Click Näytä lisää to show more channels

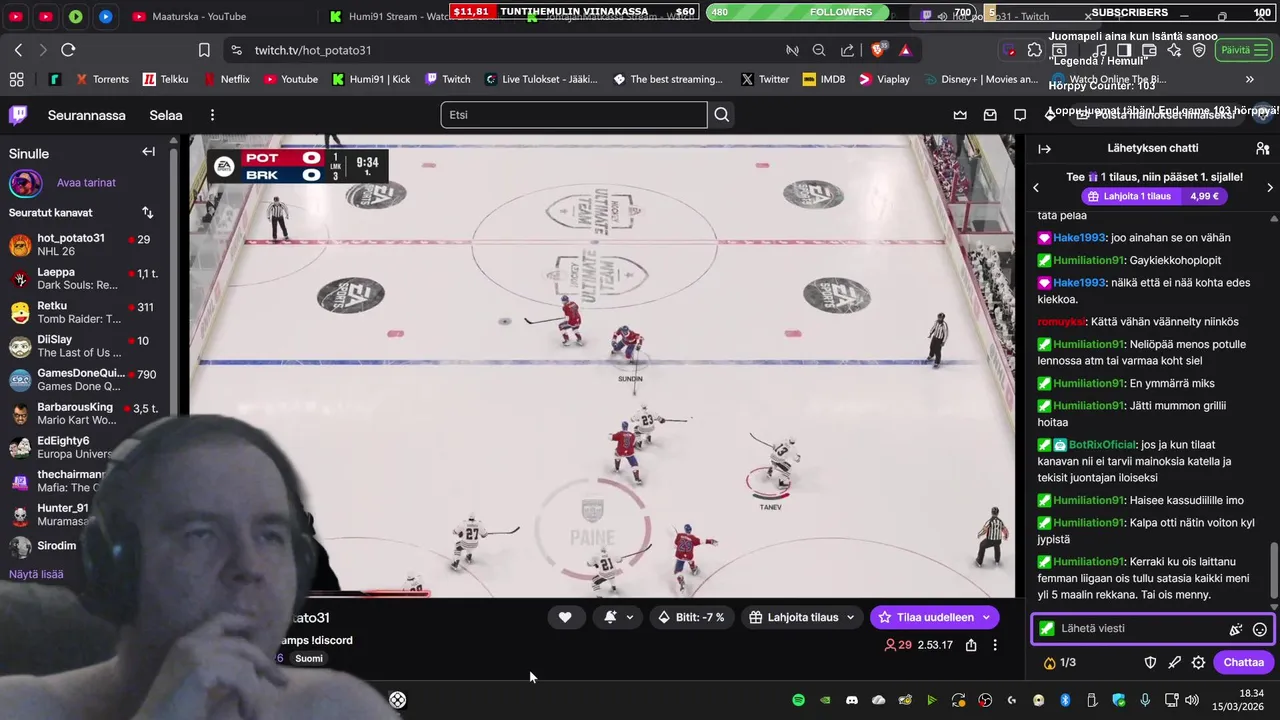pos(36,574)
